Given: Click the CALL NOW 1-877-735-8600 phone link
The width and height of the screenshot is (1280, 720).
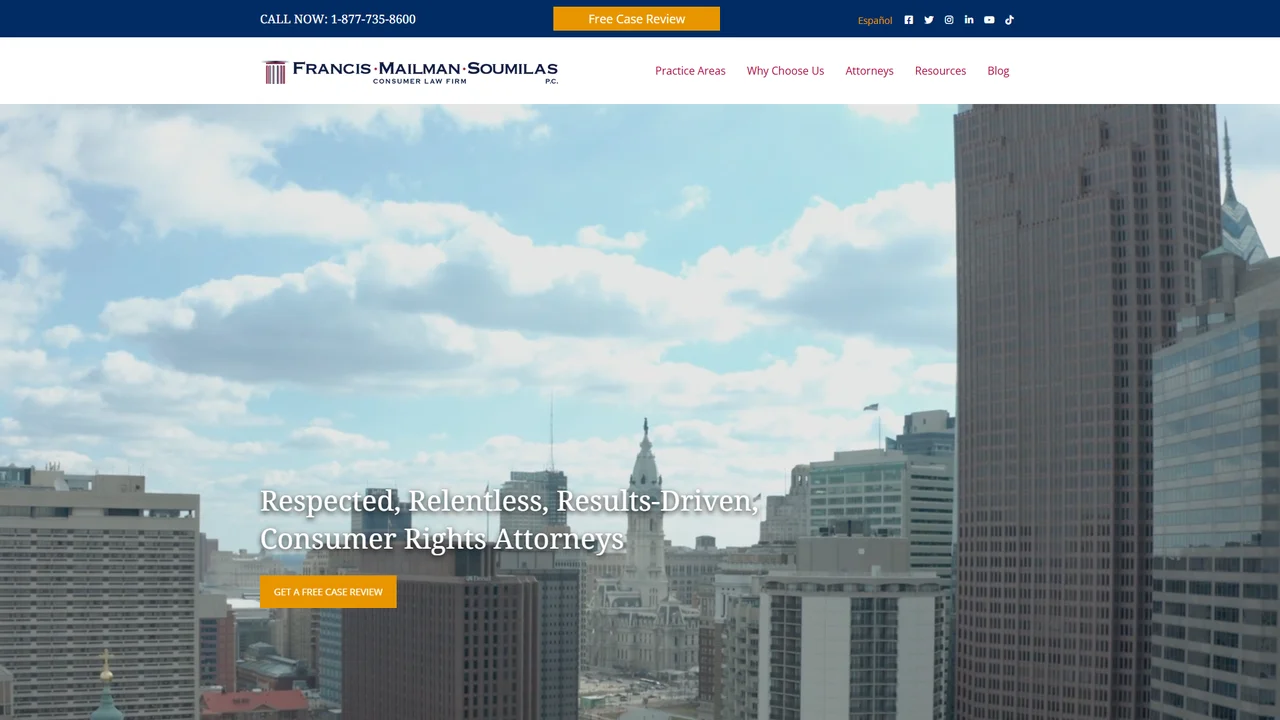Looking at the screenshot, I should point(338,19).
